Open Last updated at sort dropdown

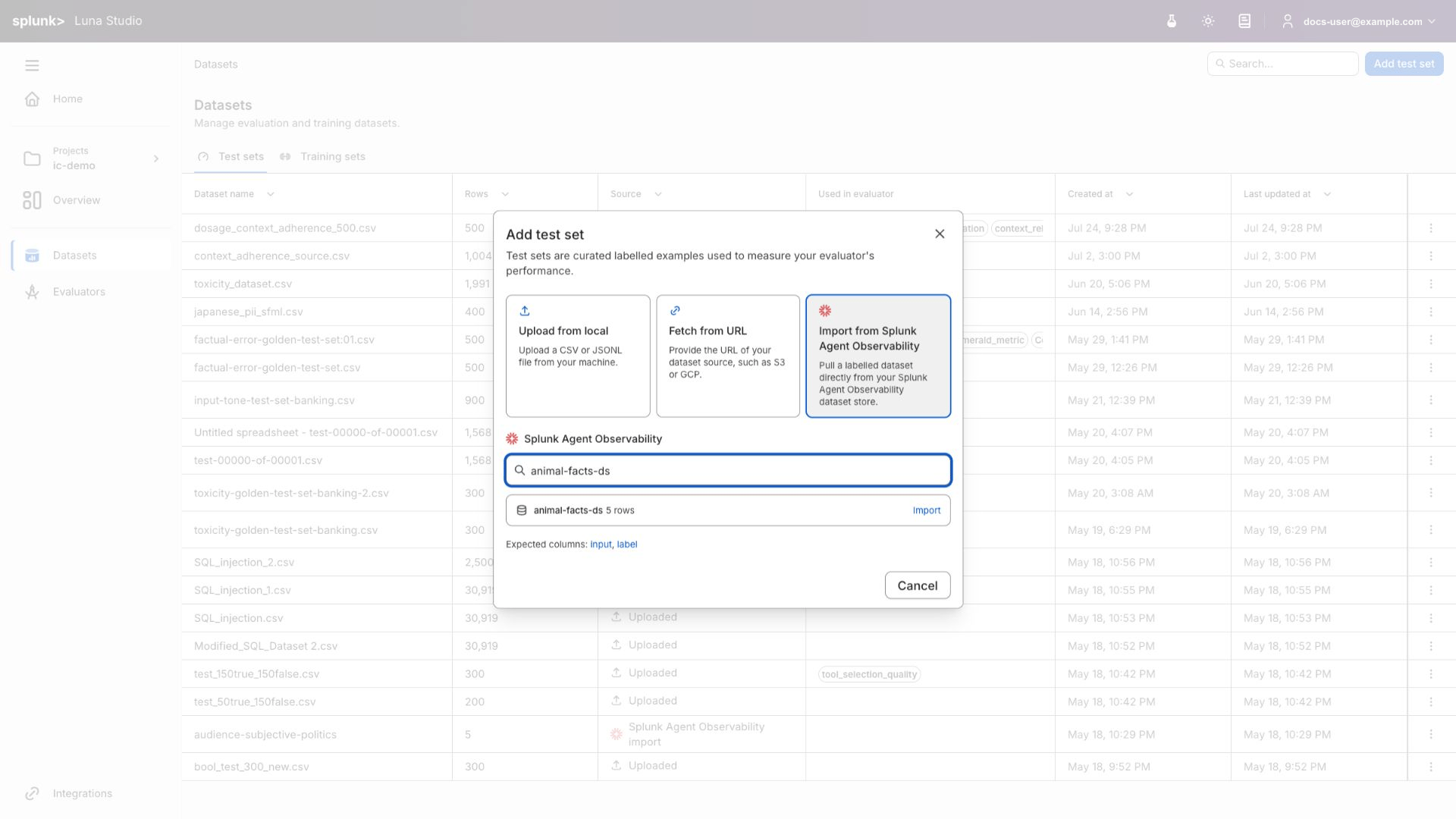[x=1327, y=194]
